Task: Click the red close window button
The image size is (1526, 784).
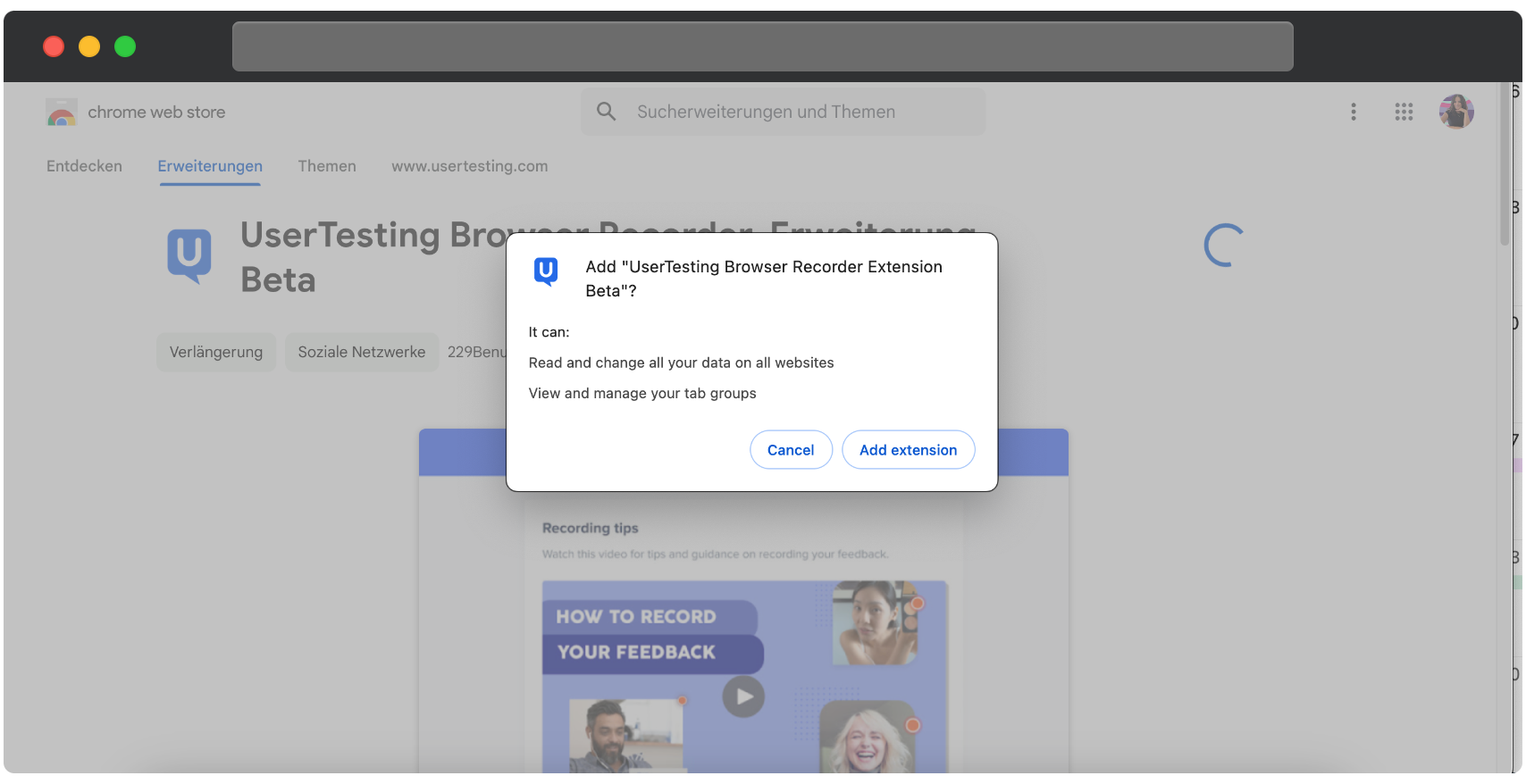Action: (54, 46)
